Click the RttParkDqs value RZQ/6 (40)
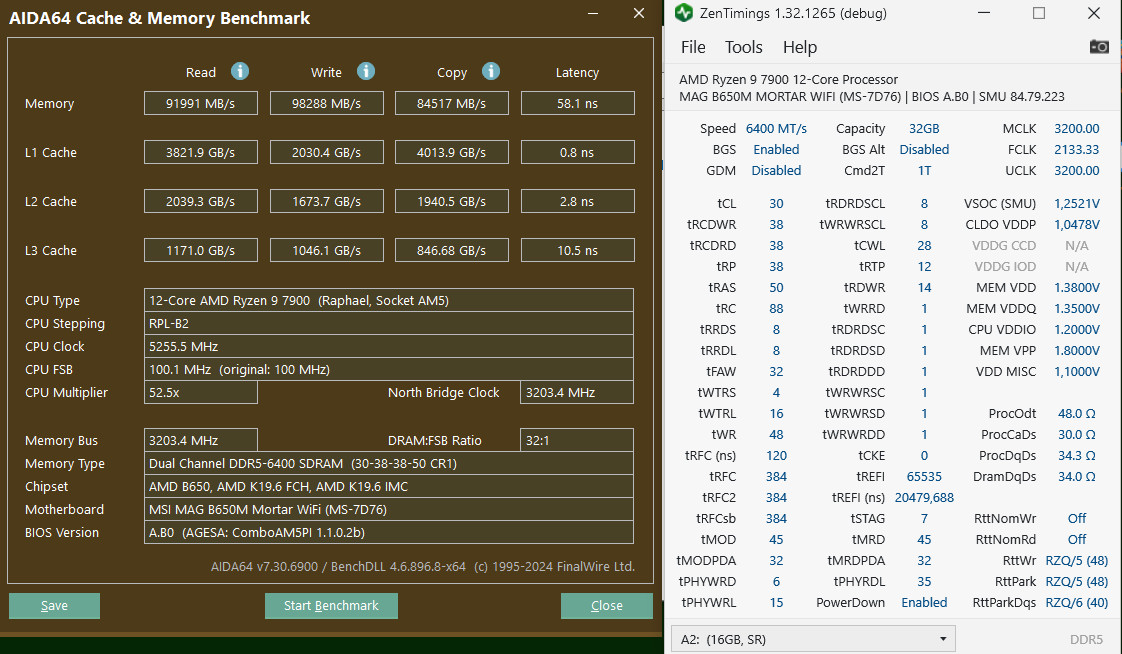This screenshot has width=1122, height=654. (1076, 602)
